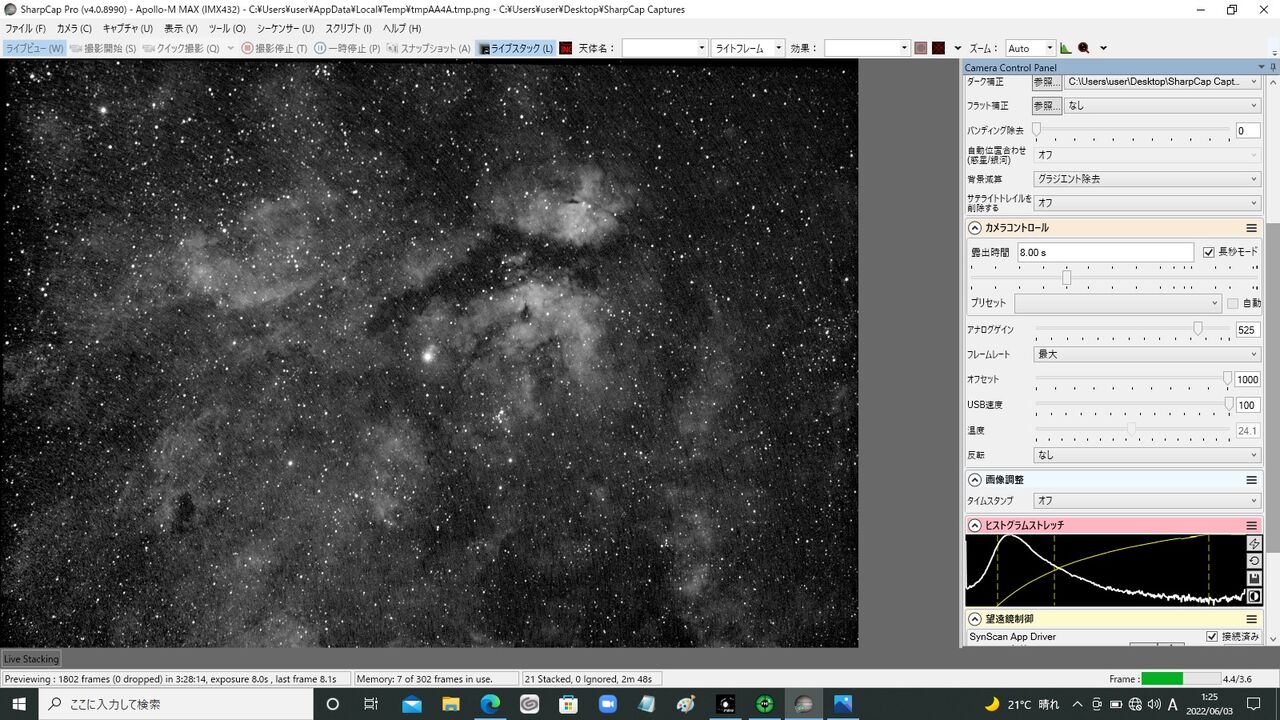Reset the histogram stretch with the circular arrow icon
Image resolution: width=1280 pixels, height=720 pixels.
click(x=1255, y=561)
